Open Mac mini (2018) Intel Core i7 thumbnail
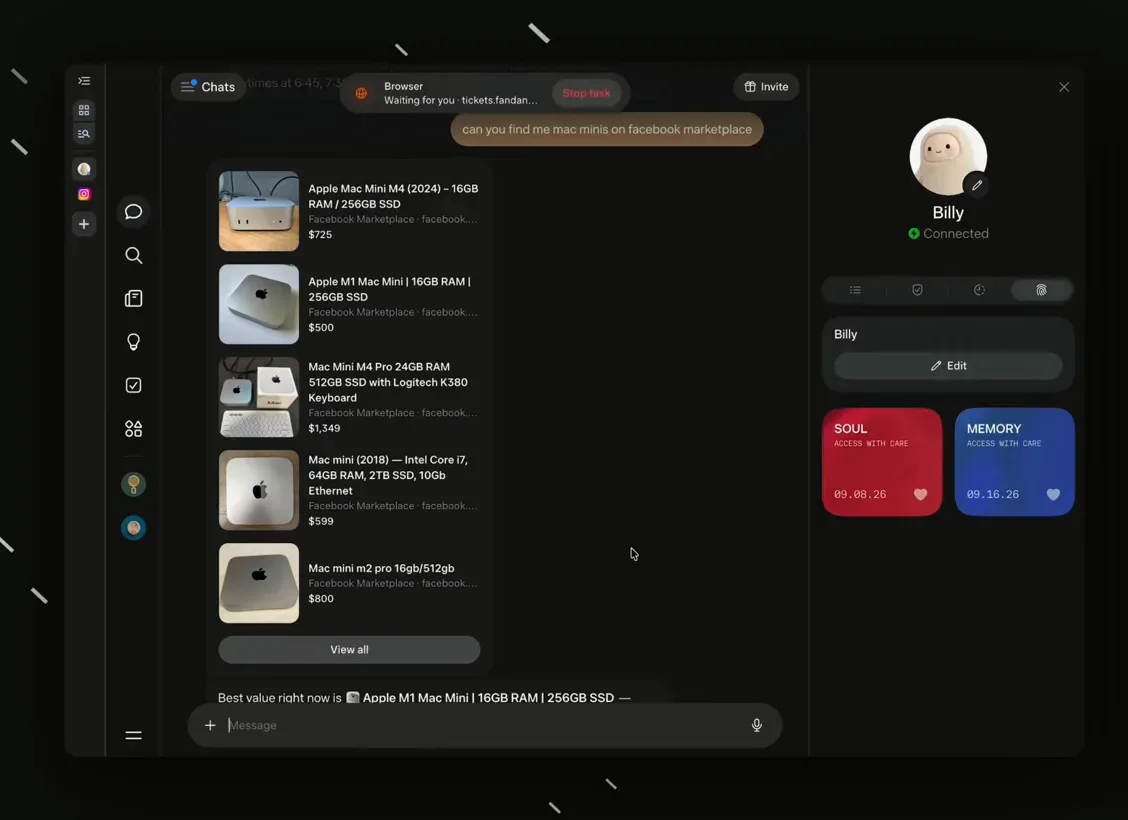1128x820 pixels. click(x=259, y=490)
